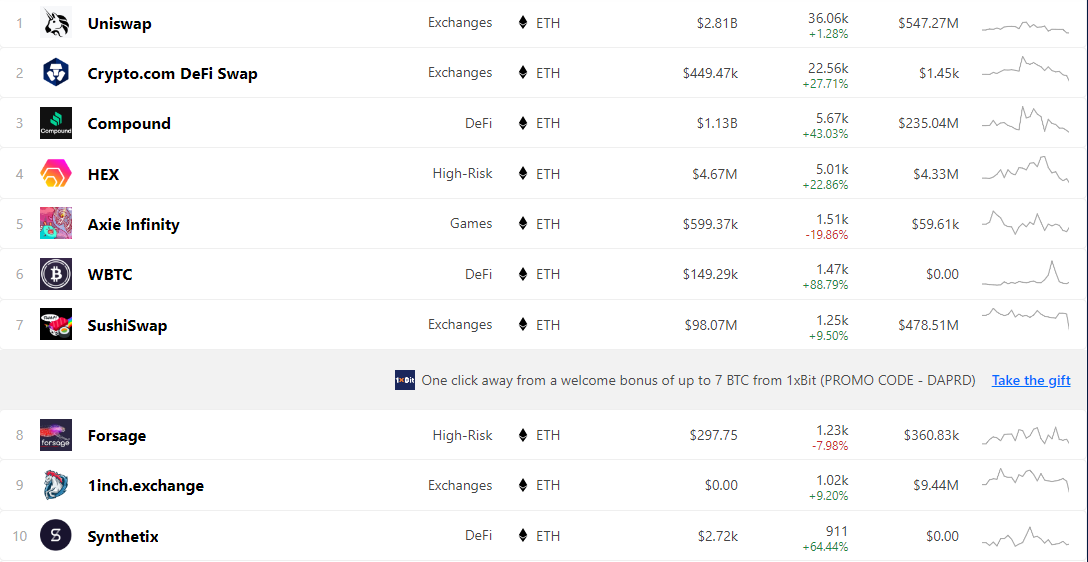Select the SushiSwap logo icon
The image size is (1088, 562).
click(x=56, y=325)
